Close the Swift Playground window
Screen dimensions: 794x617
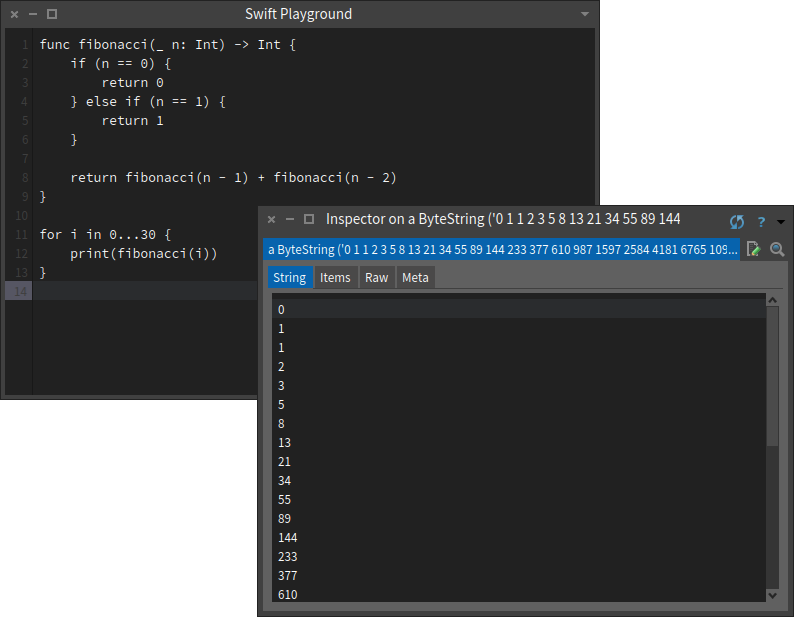point(14,14)
